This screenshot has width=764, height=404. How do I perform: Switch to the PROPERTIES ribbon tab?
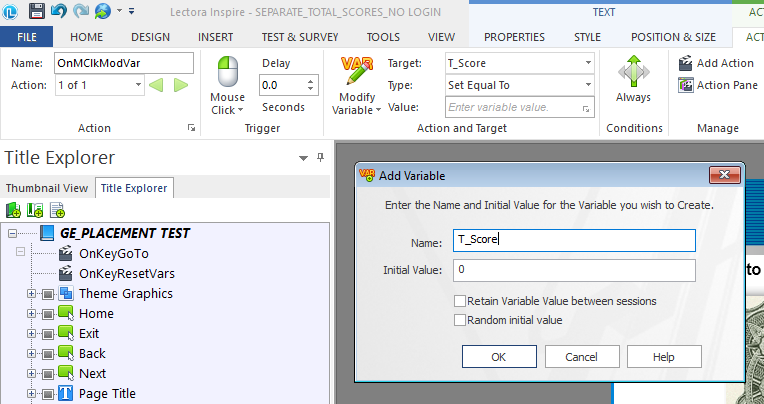coord(514,37)
